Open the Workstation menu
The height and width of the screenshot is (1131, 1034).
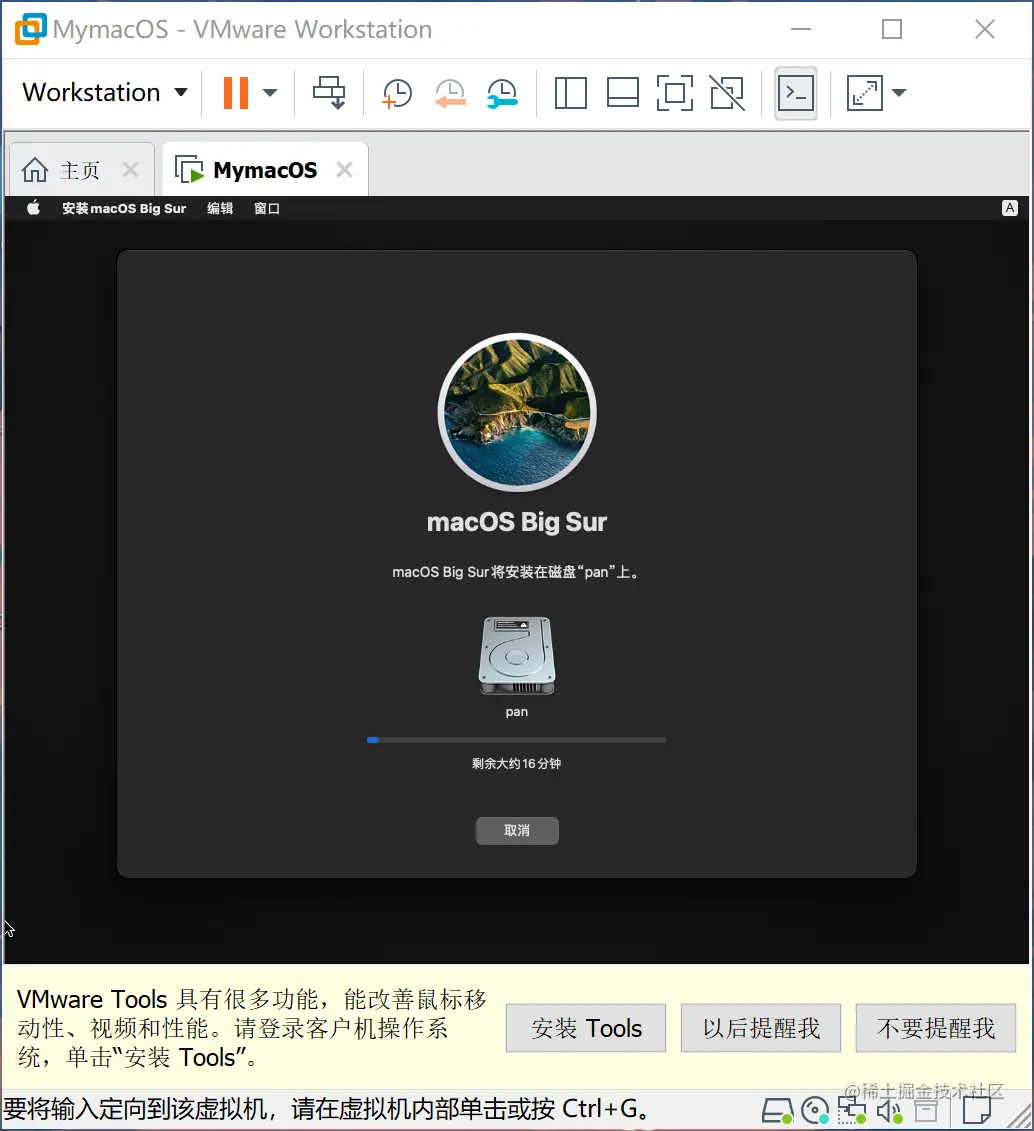(105, 93)
